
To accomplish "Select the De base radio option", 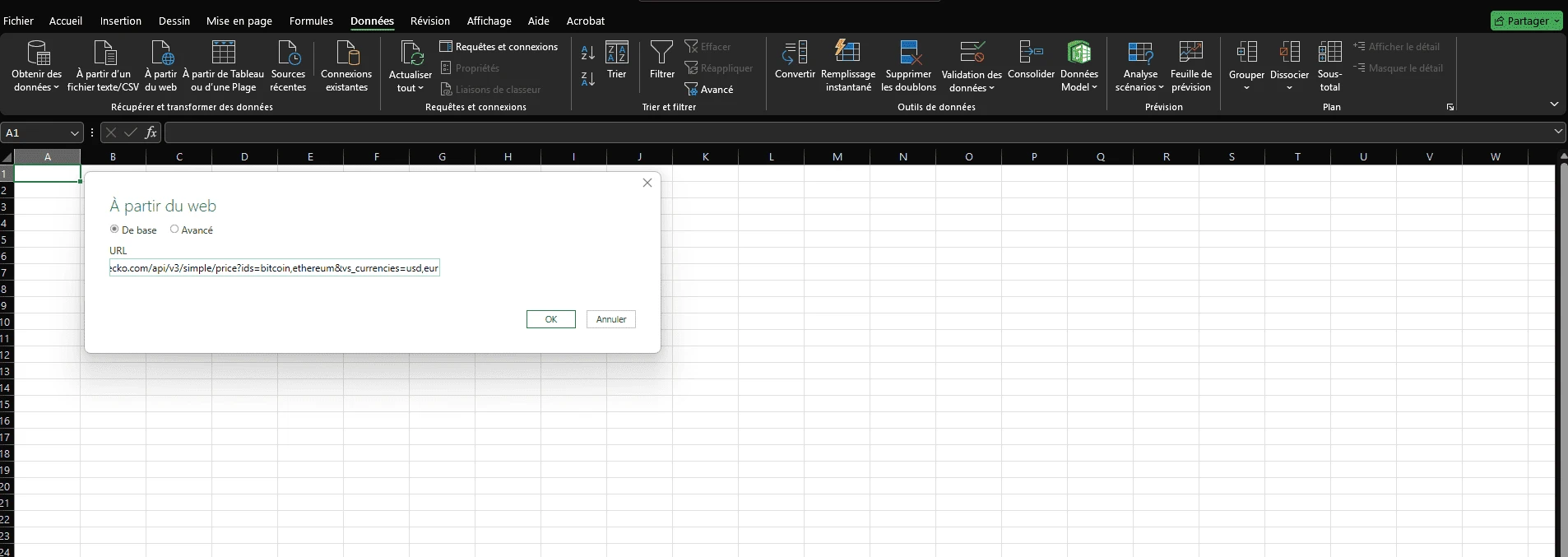I will (x=114, y=230).
